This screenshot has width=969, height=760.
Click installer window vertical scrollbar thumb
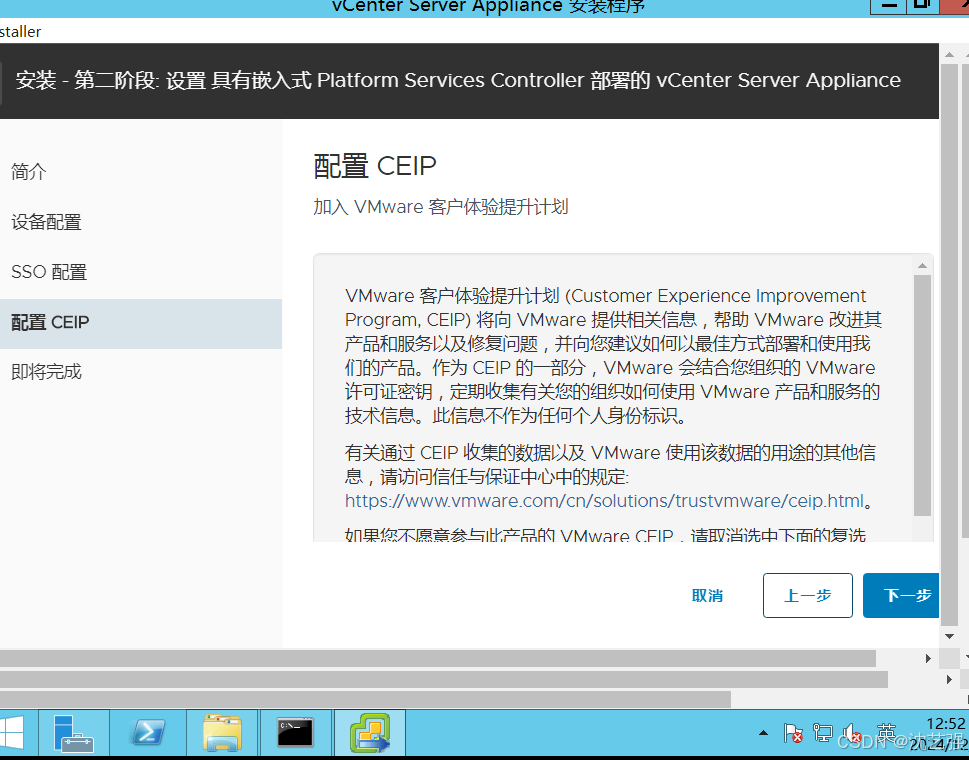tap(949, 343)
